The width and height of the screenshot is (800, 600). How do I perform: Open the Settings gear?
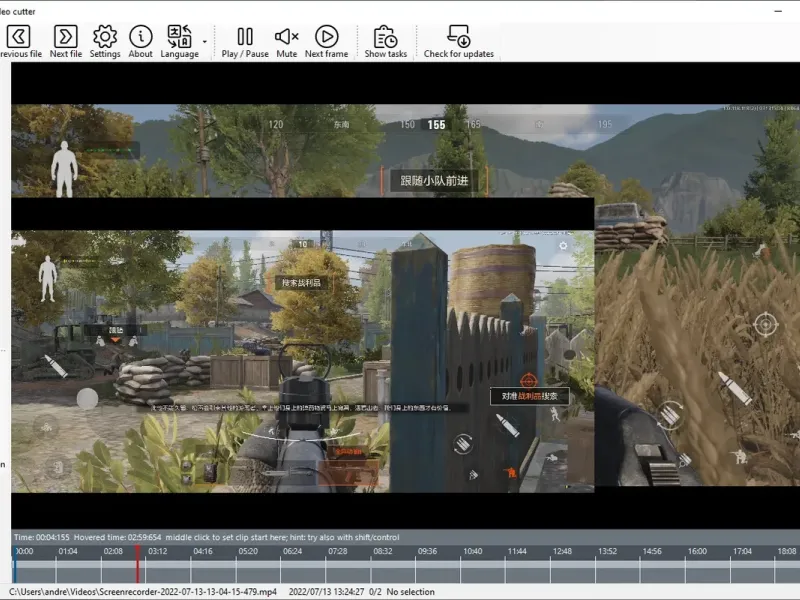[x=105, y=38]
